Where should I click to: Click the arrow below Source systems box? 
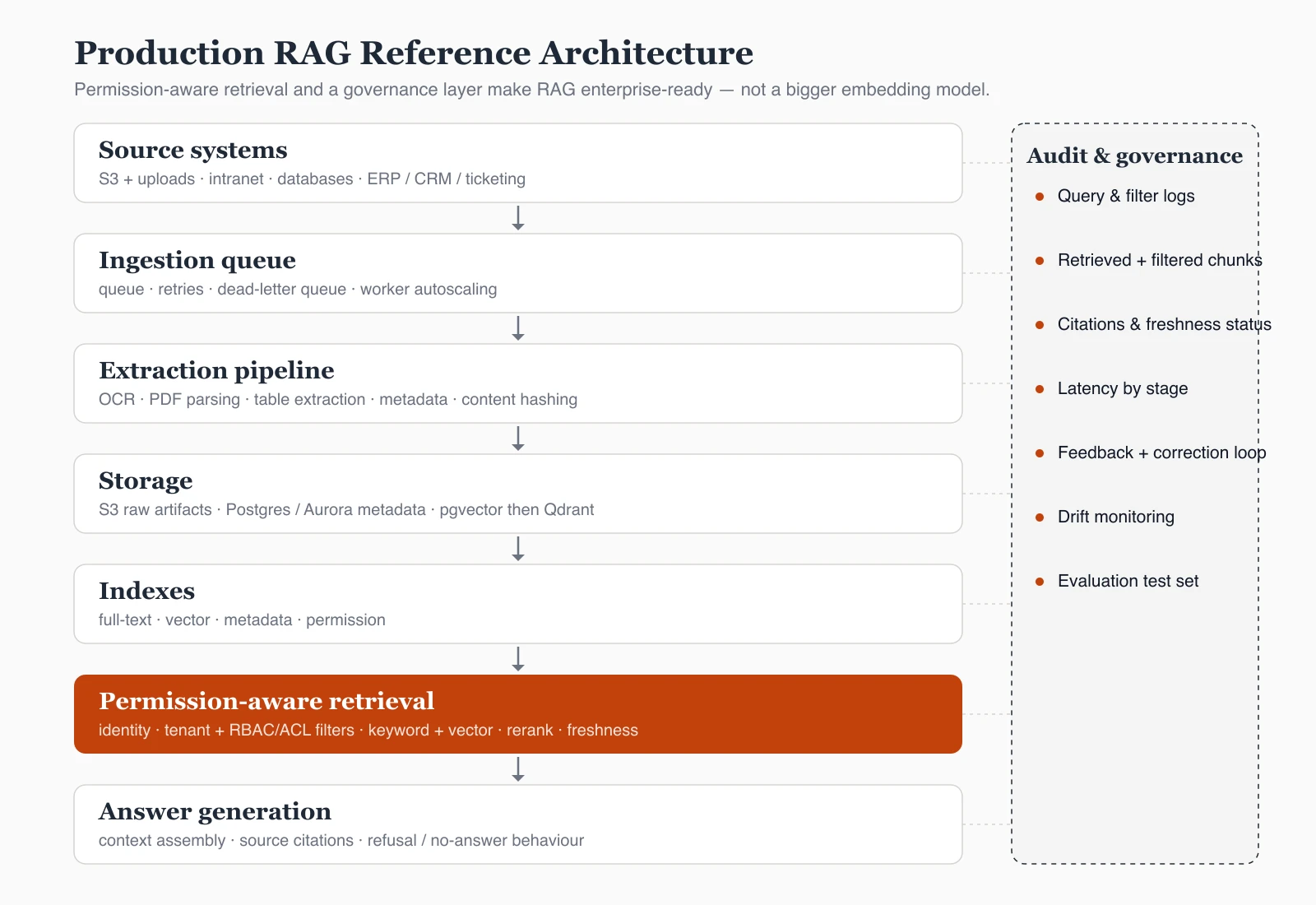pyautogui.click(x=518, y=218)
